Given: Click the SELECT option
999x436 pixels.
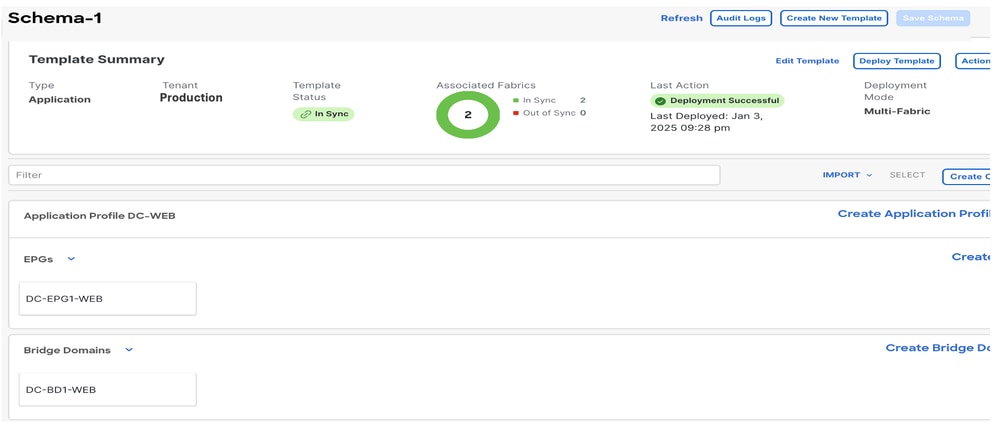Looking at the screenshot, I should pyautogui.click(x=907, y=175).
